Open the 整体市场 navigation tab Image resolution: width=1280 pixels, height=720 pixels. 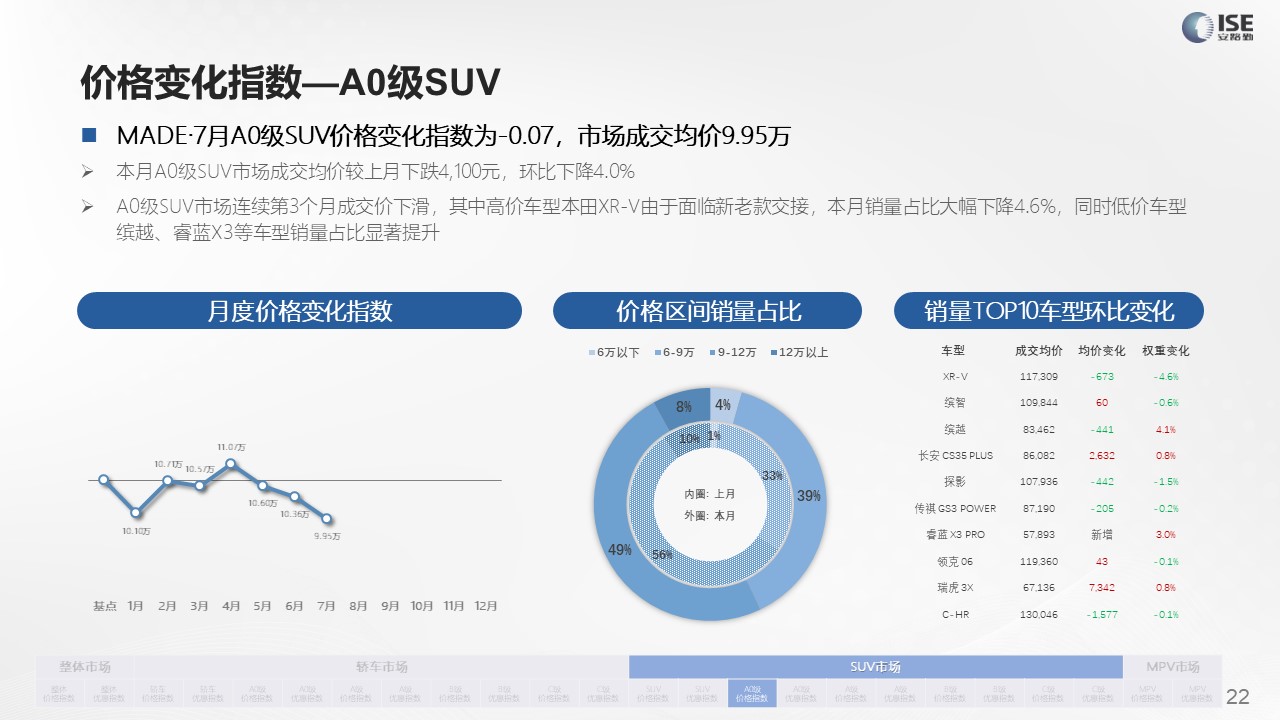pos(85,667)
